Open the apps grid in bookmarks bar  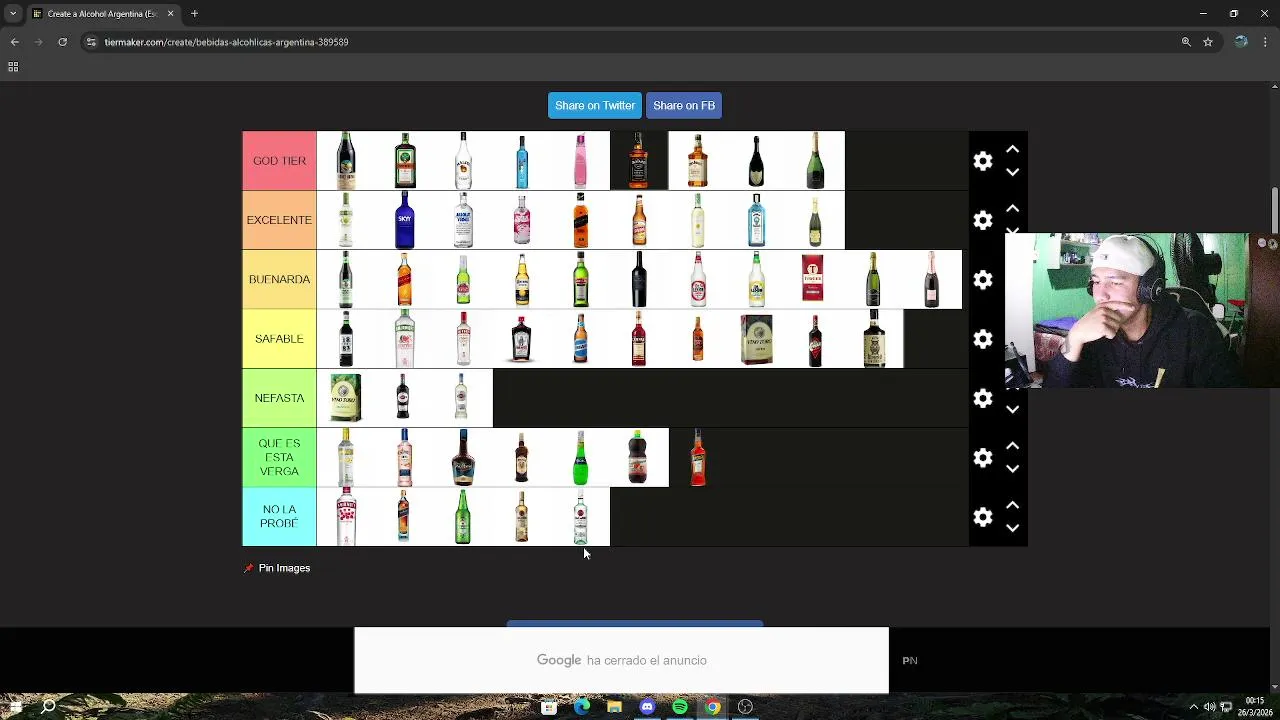click(13, 67)
